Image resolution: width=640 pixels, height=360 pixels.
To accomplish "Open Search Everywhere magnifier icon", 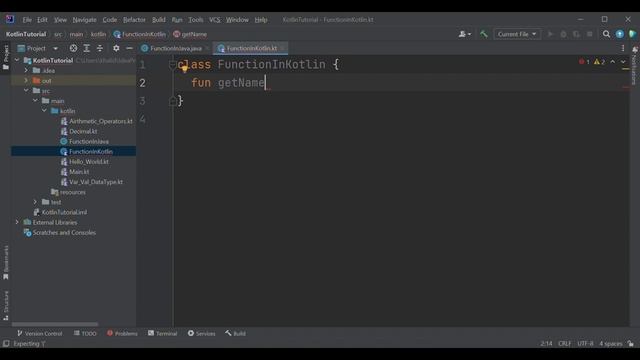I will tap(607, 34).
